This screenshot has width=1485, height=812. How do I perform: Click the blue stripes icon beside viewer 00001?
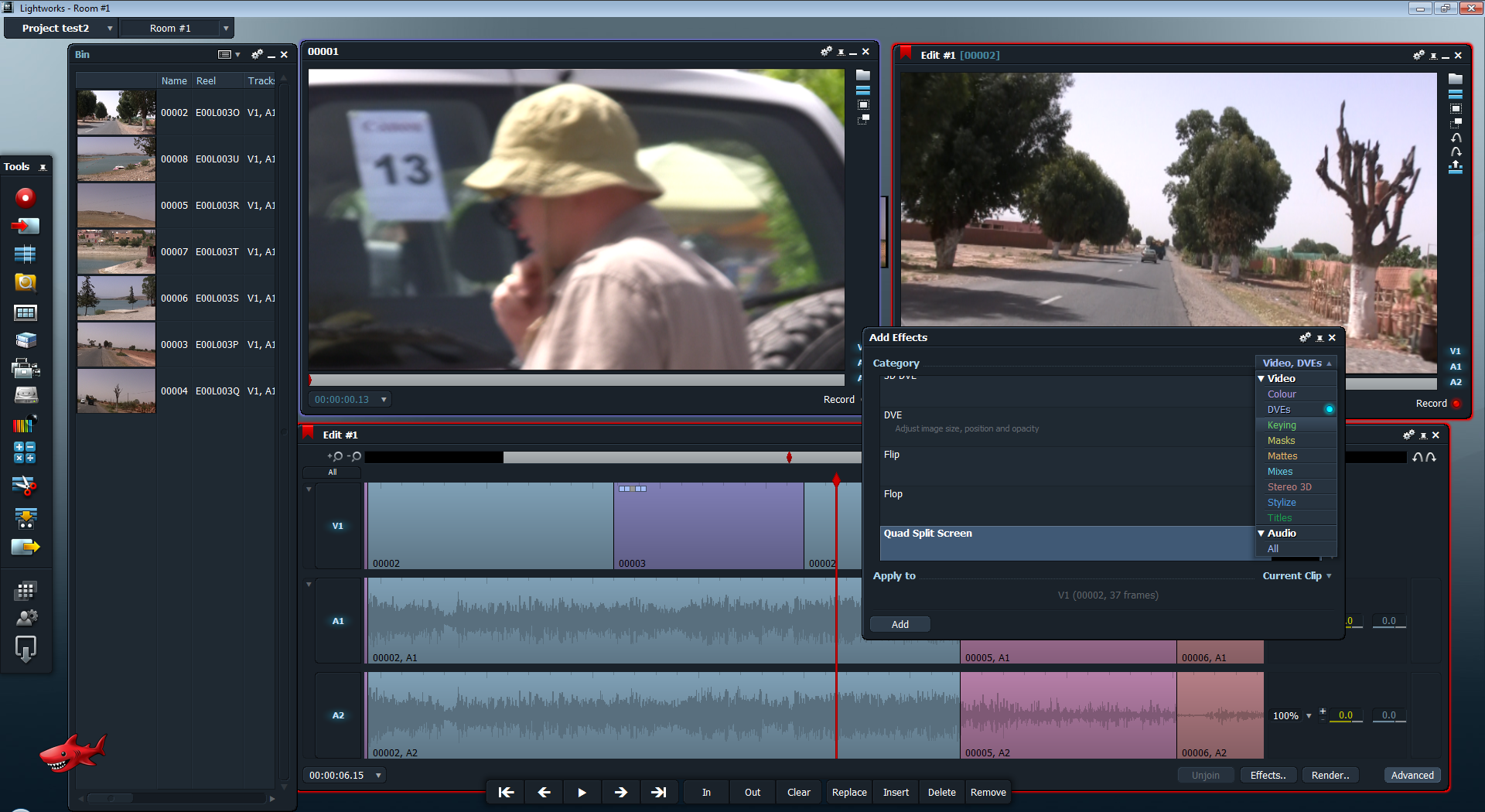point(863,90)
